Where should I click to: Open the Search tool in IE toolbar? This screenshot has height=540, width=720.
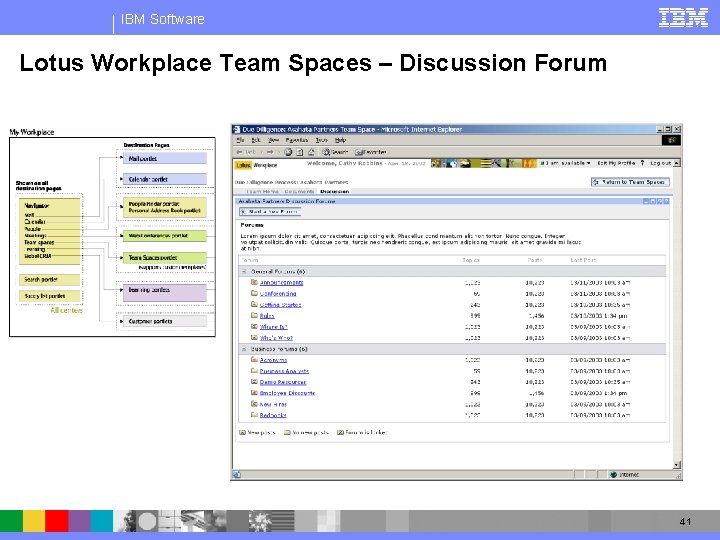(334, 152)
